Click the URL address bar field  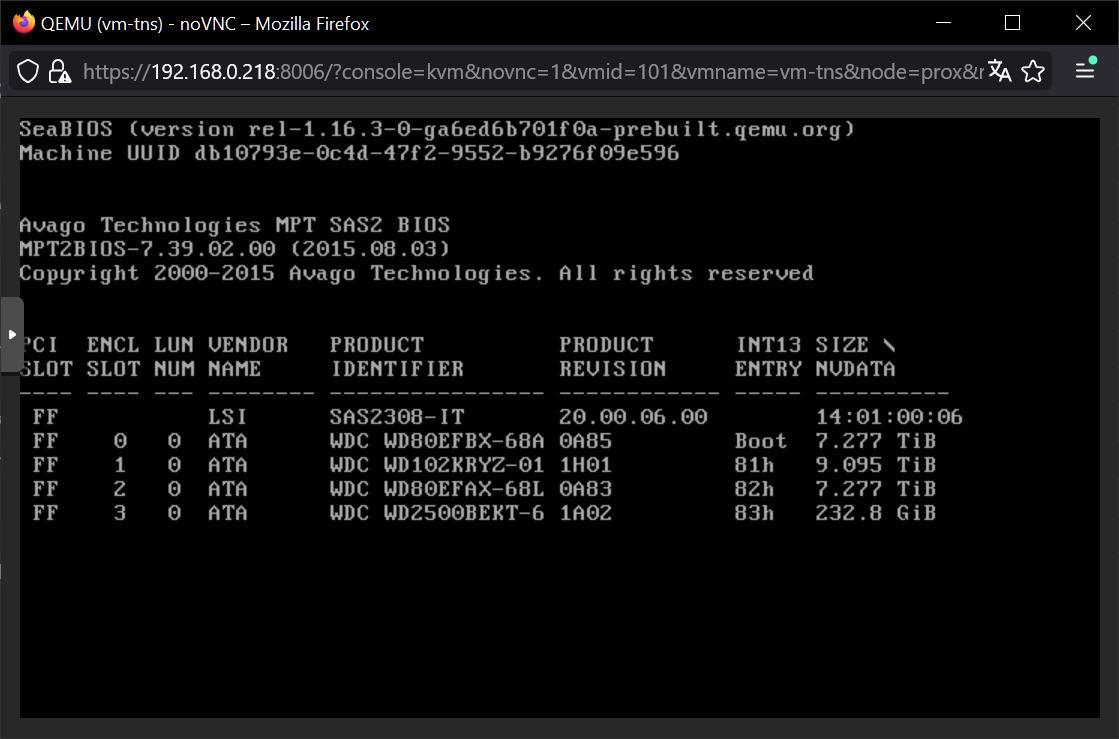(x=532, y=71)
